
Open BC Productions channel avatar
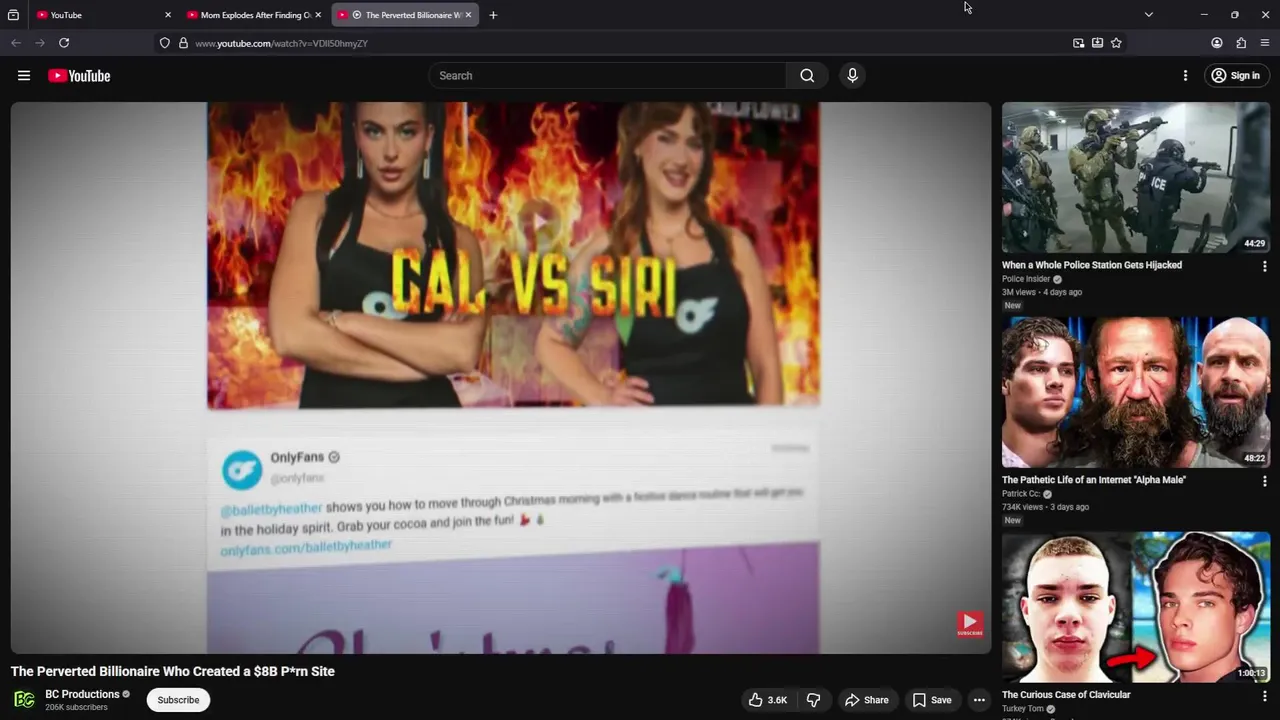click(24, 700)
